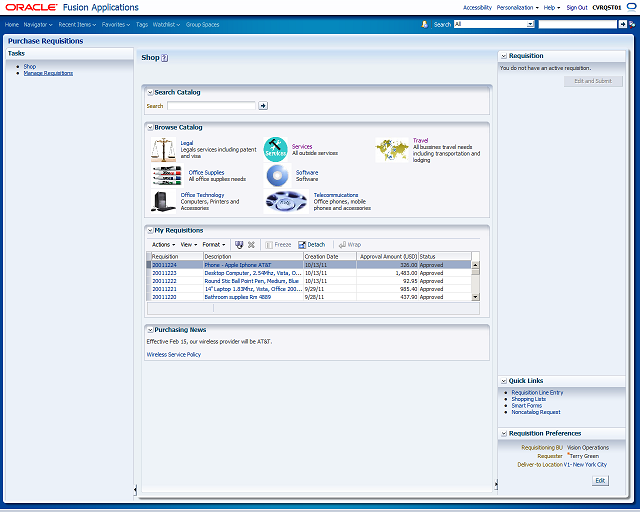Open the View menu in My Requisitions

[189, 245]
